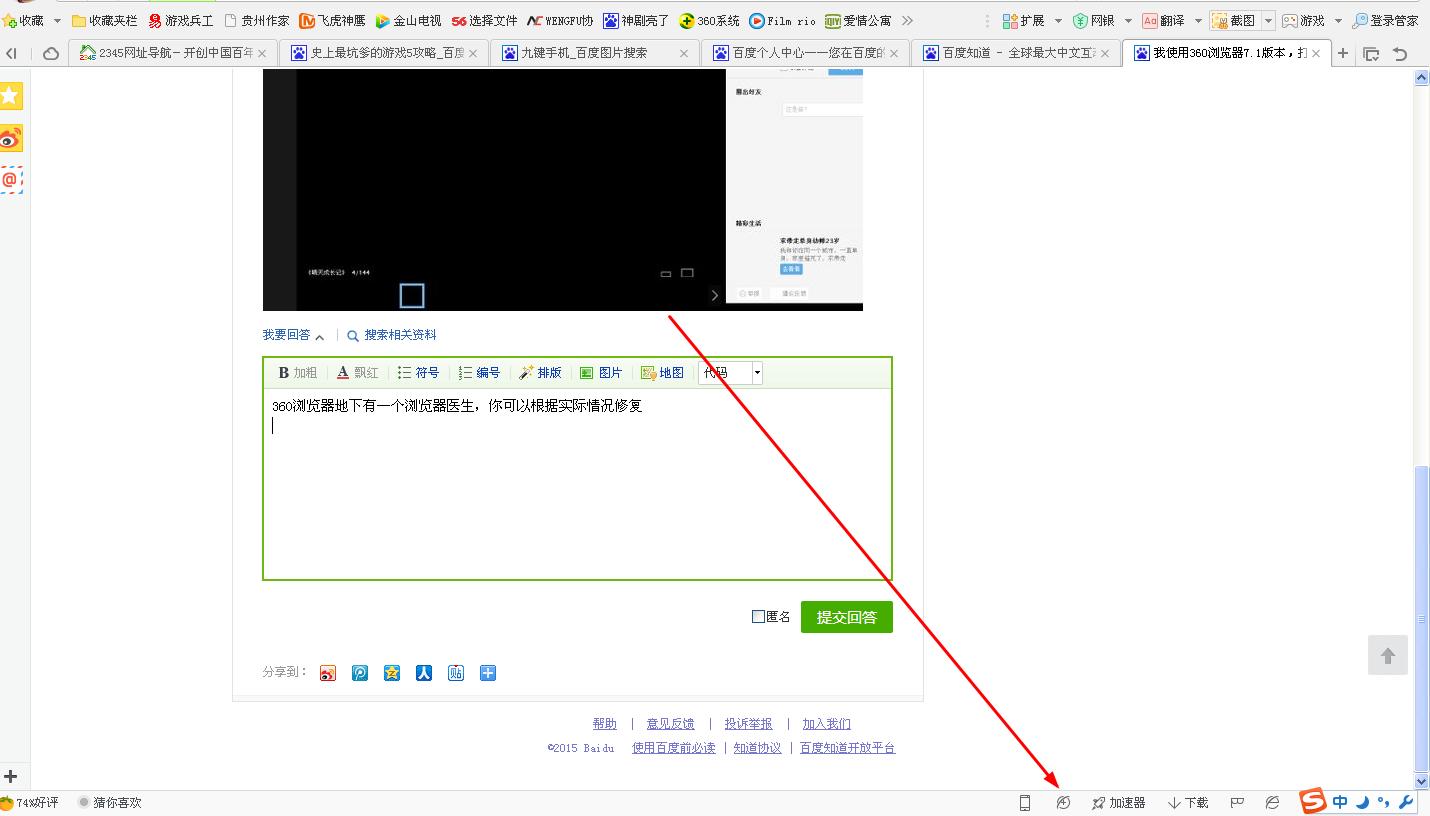
Task: Open the tab list window icon
Action: point(1371,53)
